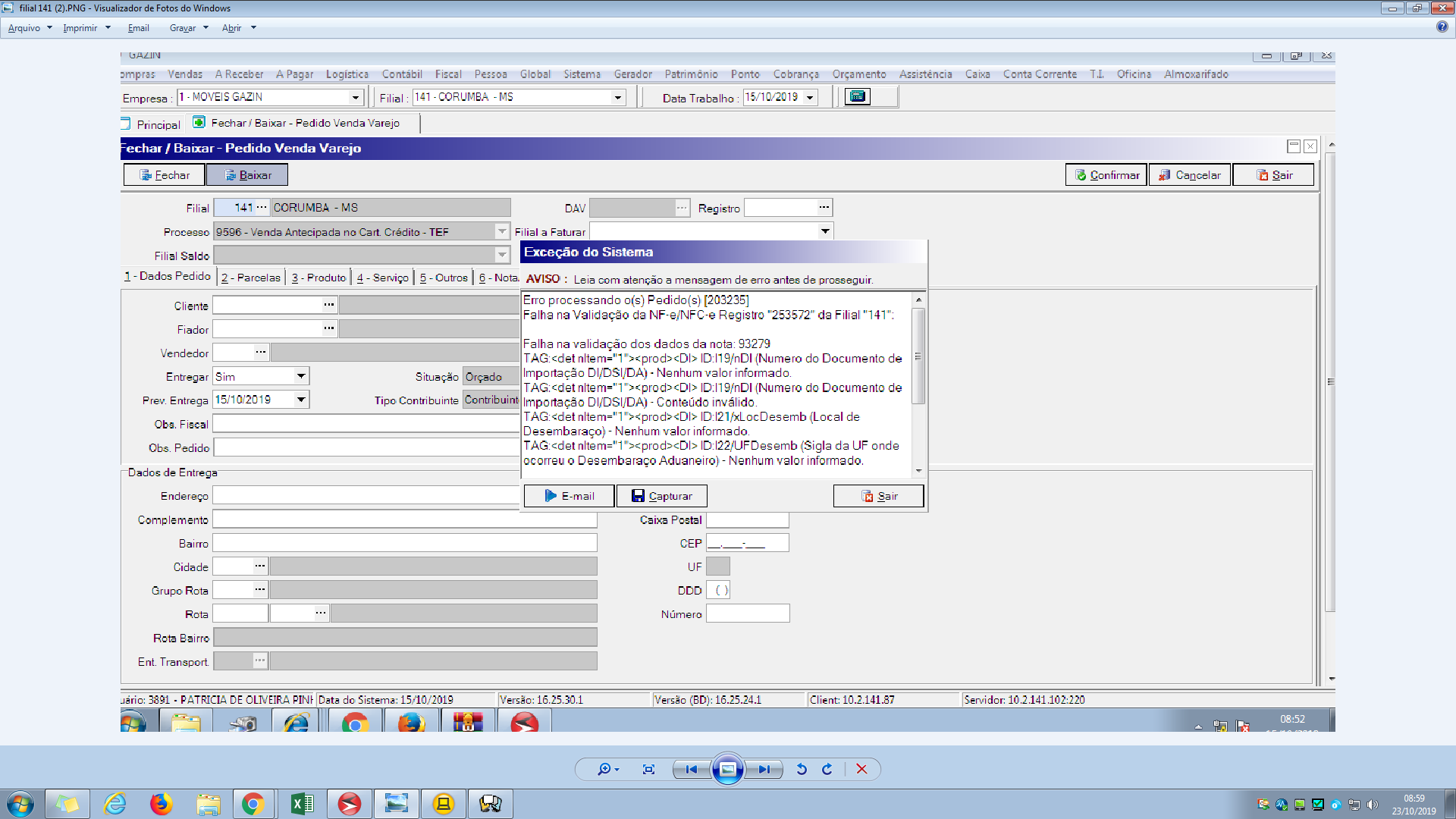Switch to the 2 - Parcelas tab
The image size is (1456, 819).
coord(250,278)
